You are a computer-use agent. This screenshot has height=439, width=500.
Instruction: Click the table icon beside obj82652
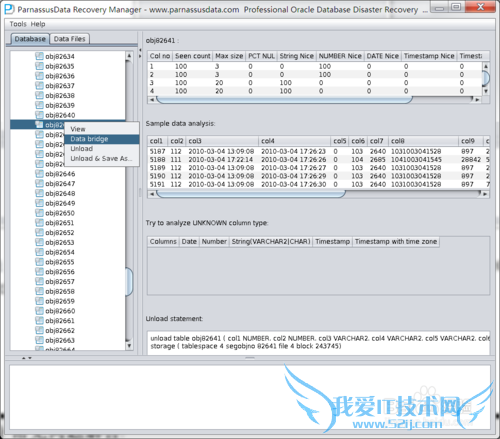point(39,232)
